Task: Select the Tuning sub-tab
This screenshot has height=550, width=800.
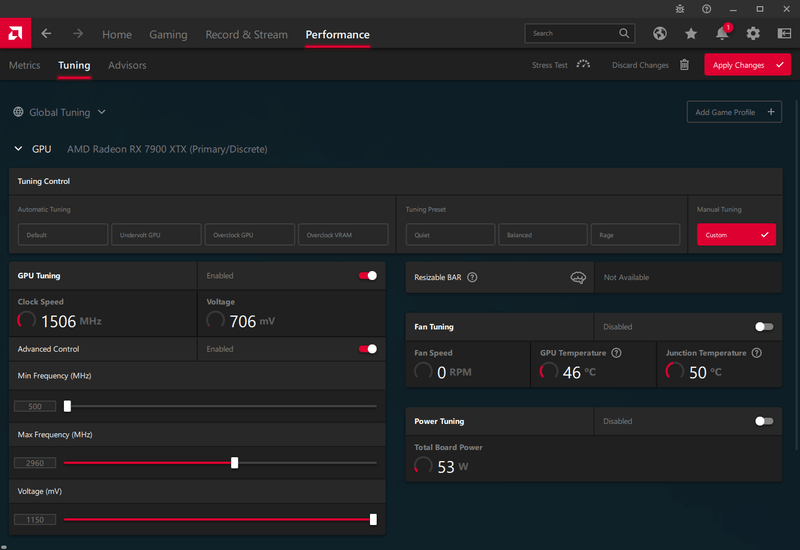Action: pyautogui.click(x=74, y=65)
